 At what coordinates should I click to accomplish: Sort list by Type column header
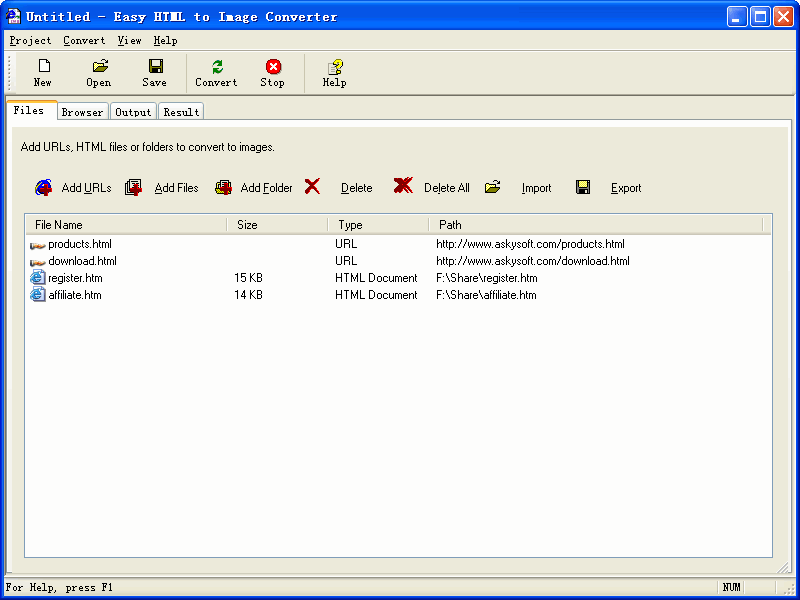pyautogui.click(x=378, y=224)
